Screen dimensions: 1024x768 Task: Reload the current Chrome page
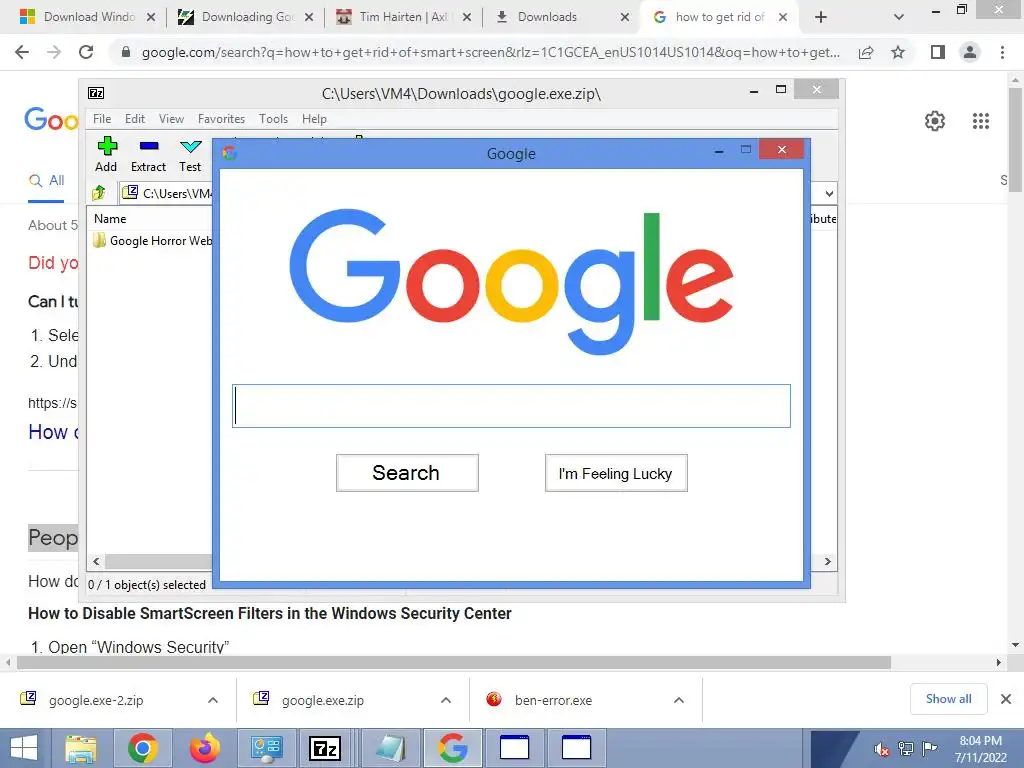click(x=86, y=52)
